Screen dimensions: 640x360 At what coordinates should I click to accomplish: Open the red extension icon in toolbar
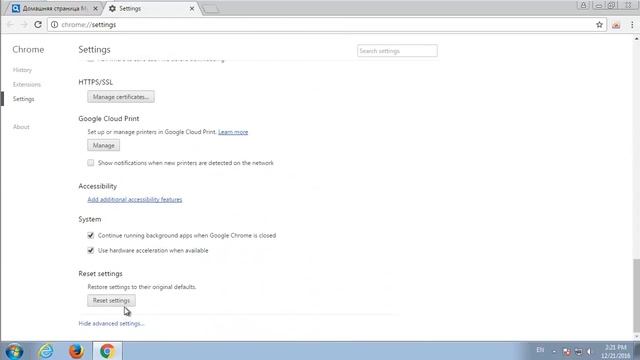click(616, 25)
